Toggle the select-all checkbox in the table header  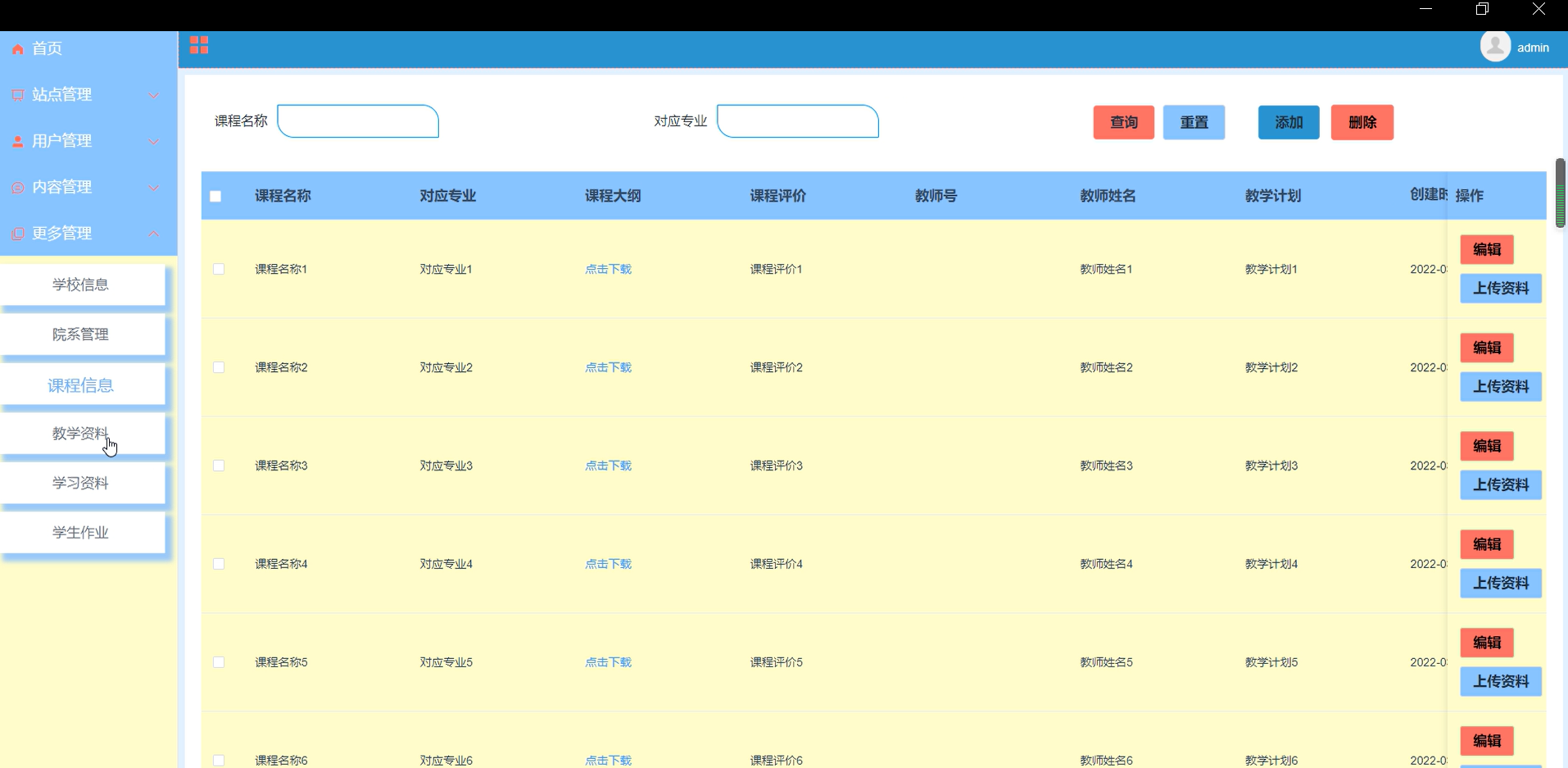pyautogui.click(x=215, y=196)
